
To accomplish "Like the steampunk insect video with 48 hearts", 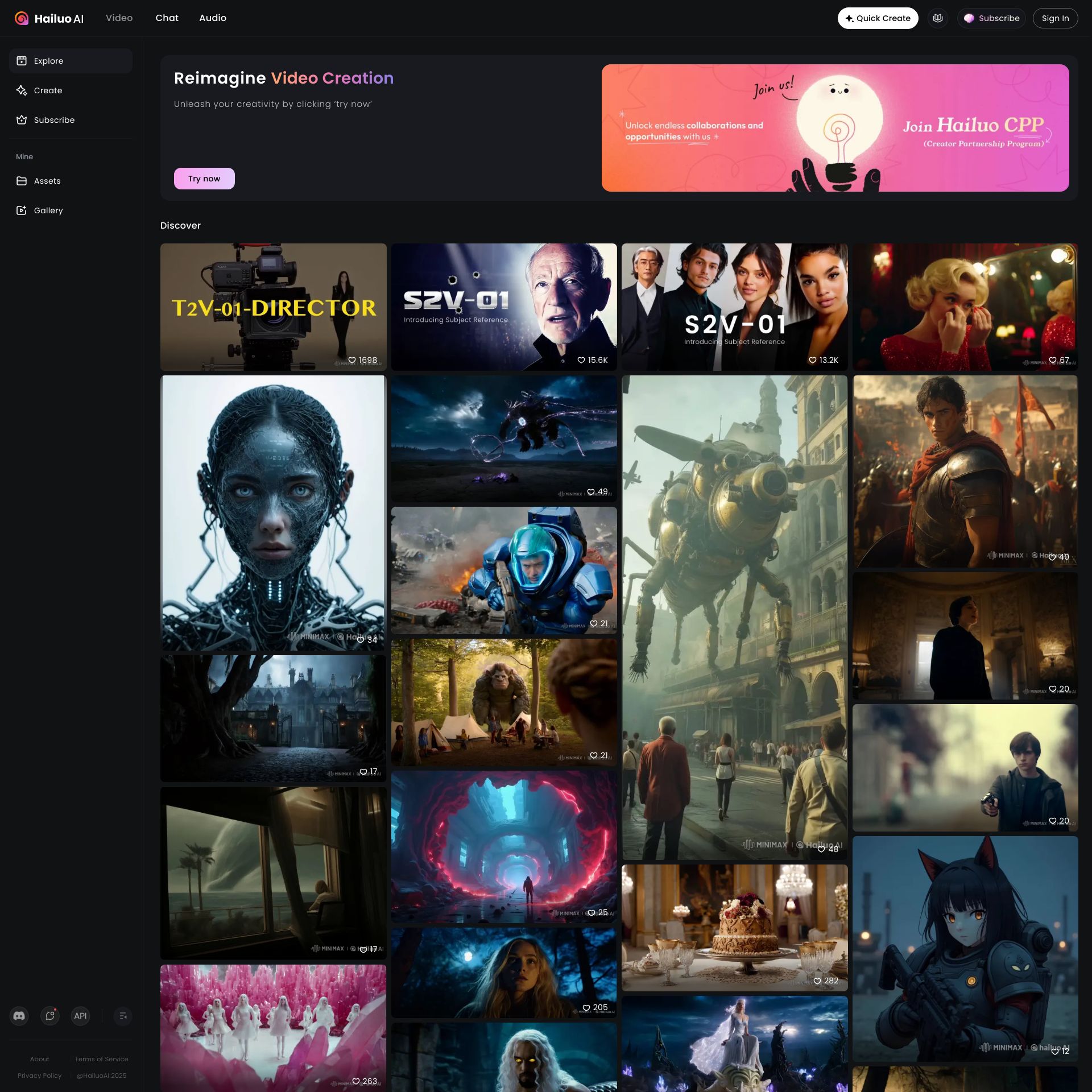I will tap(821, 849).
